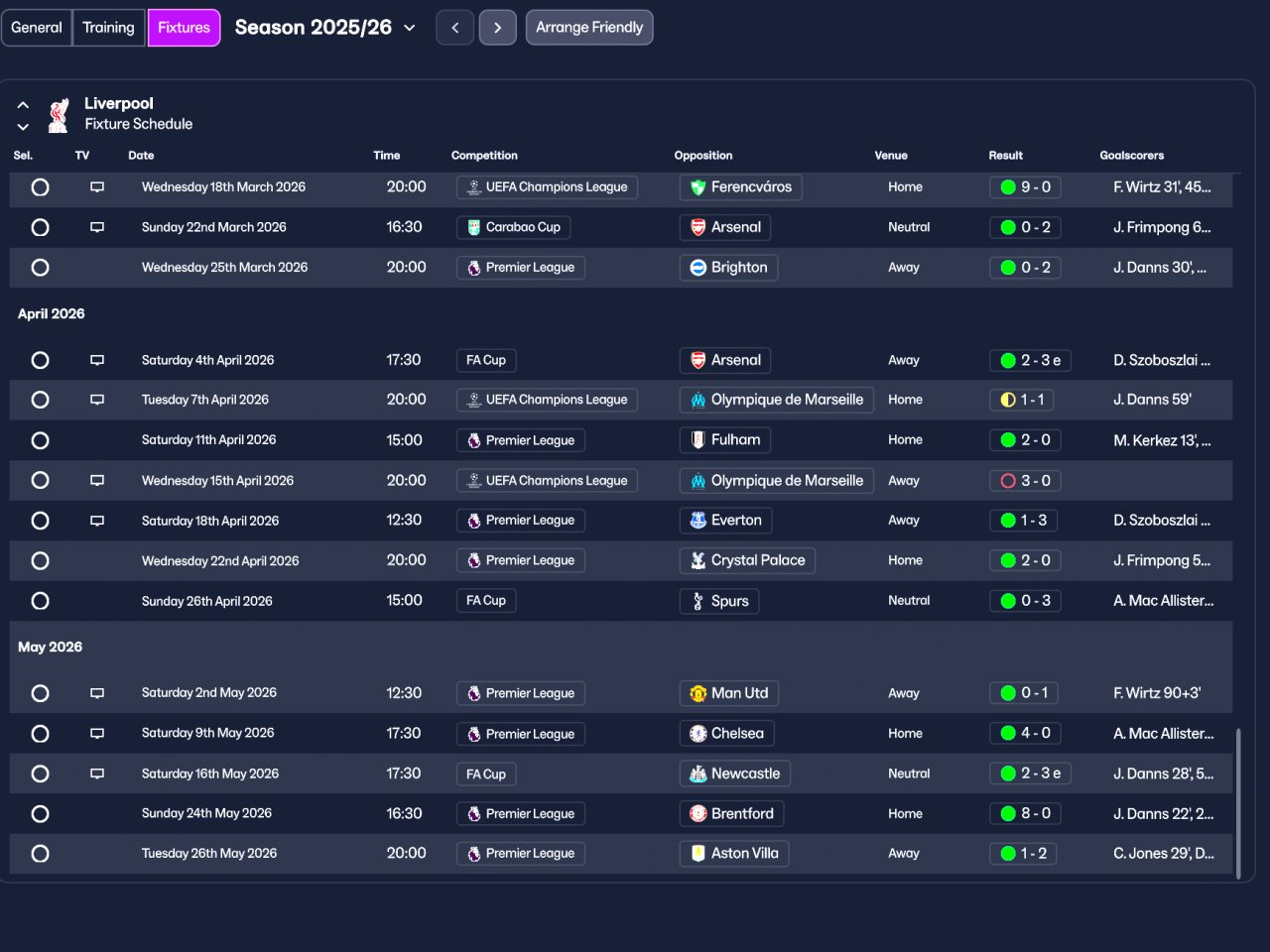
Task: Click the TV icon for Tuesday 7th April 2026
Action: point(97,400)
